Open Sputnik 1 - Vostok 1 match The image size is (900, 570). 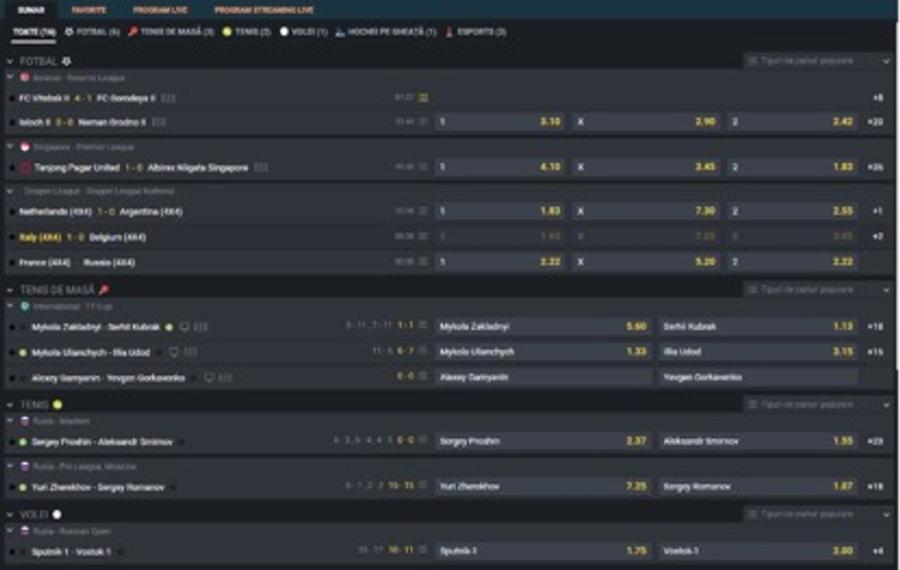71,552
